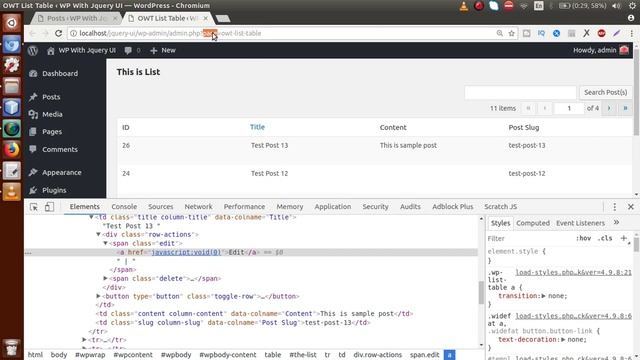Click the Search Post(s) button
Image resolution: width=640 pixels, height=360 pixels.
tap(605, 93)
